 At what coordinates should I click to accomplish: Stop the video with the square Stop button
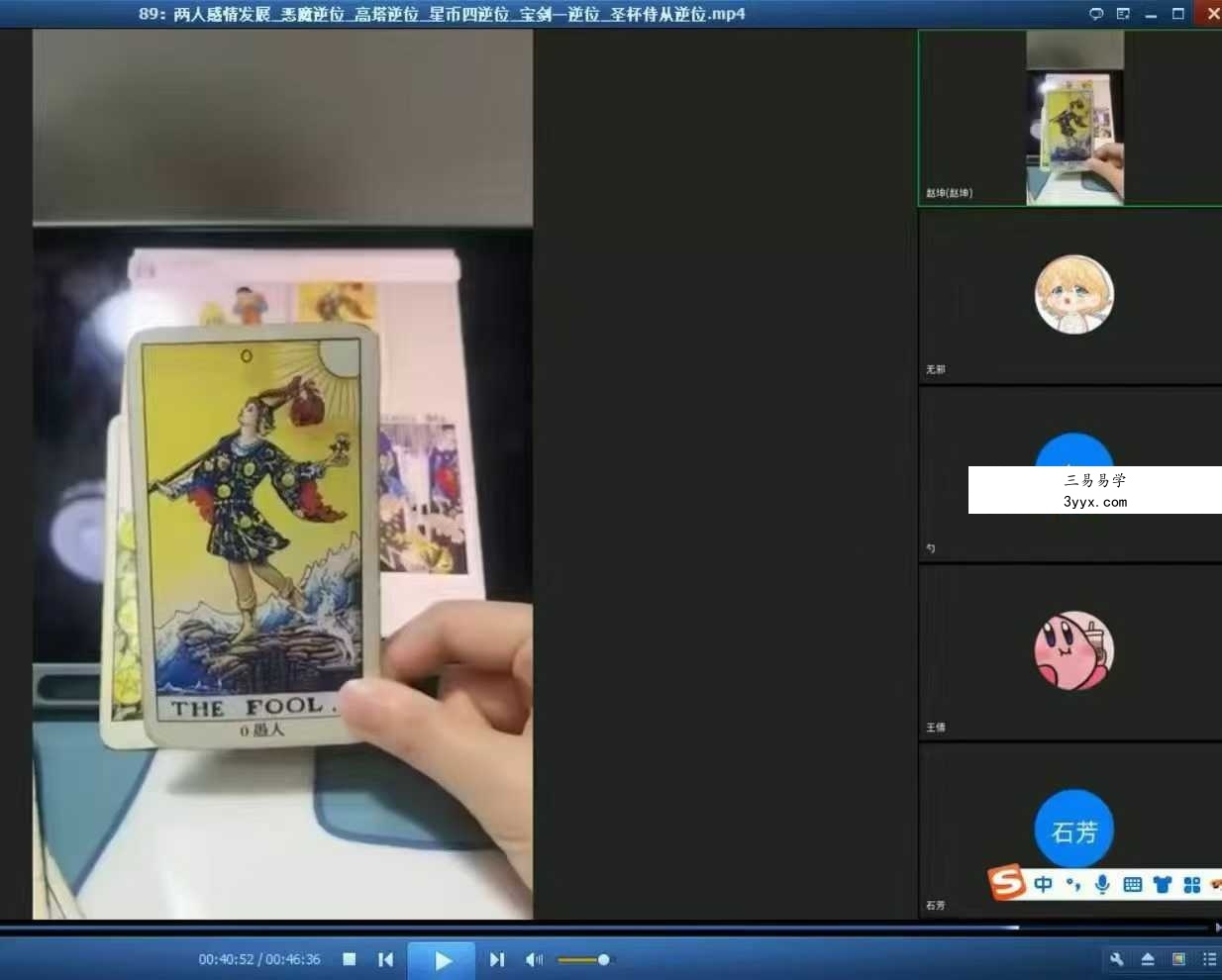click(x=350, y=959)
